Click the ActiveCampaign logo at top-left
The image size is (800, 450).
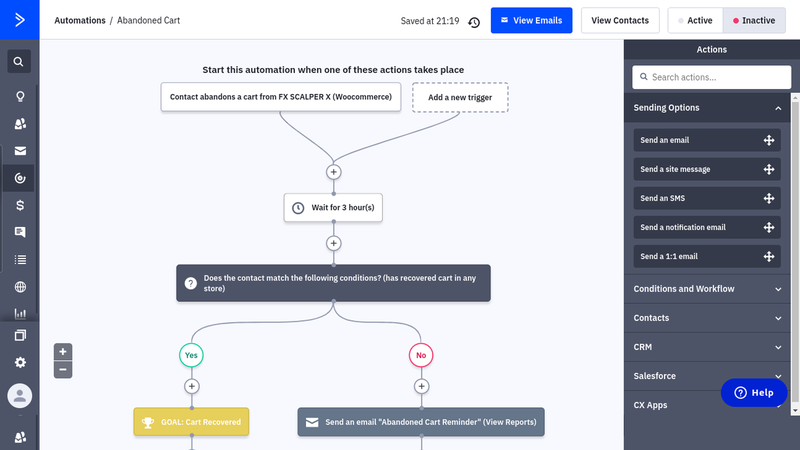(19, 20)
